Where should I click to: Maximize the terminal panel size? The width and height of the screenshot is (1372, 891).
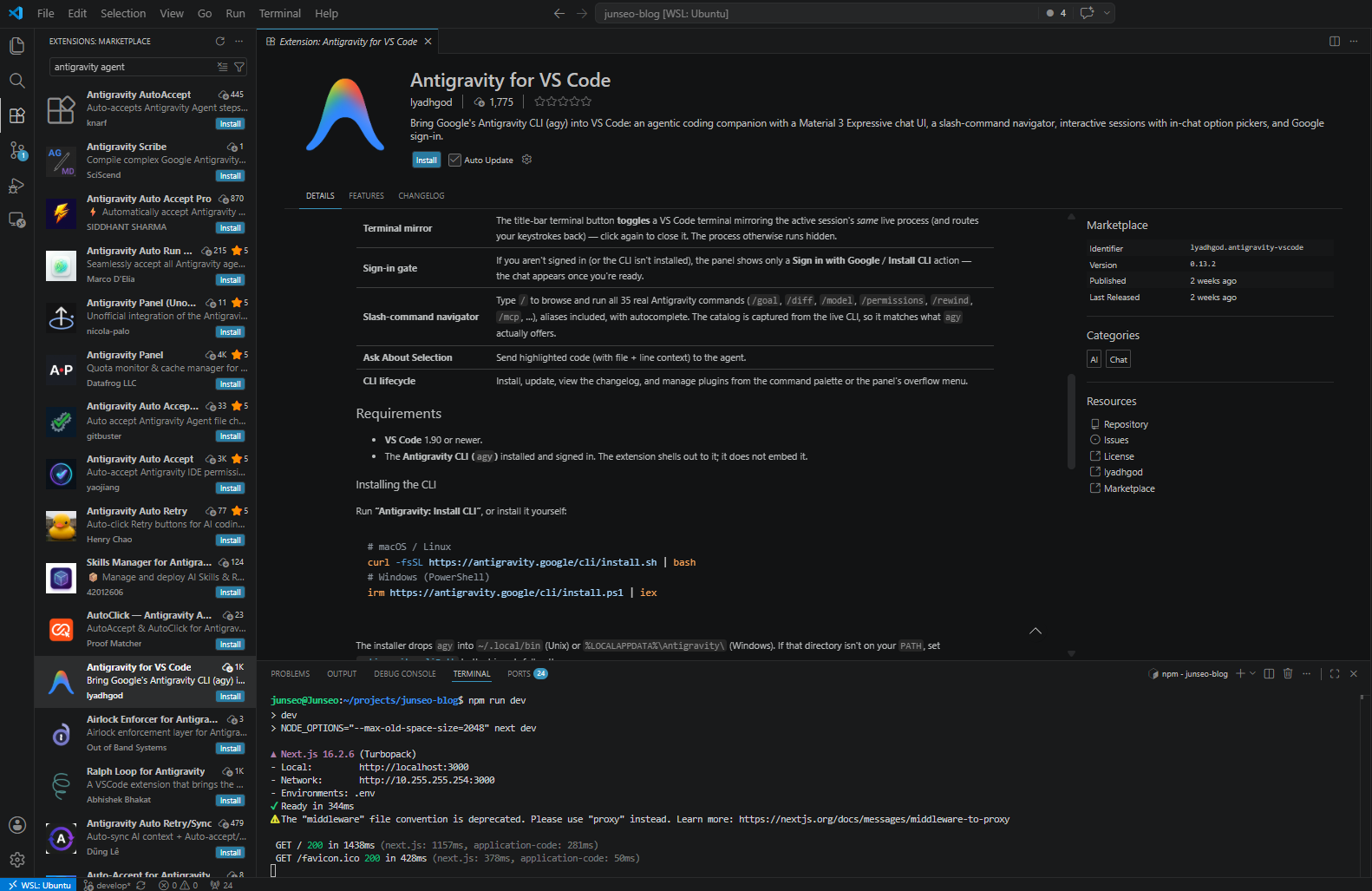pyautogui.click(x=1335, y=673)
